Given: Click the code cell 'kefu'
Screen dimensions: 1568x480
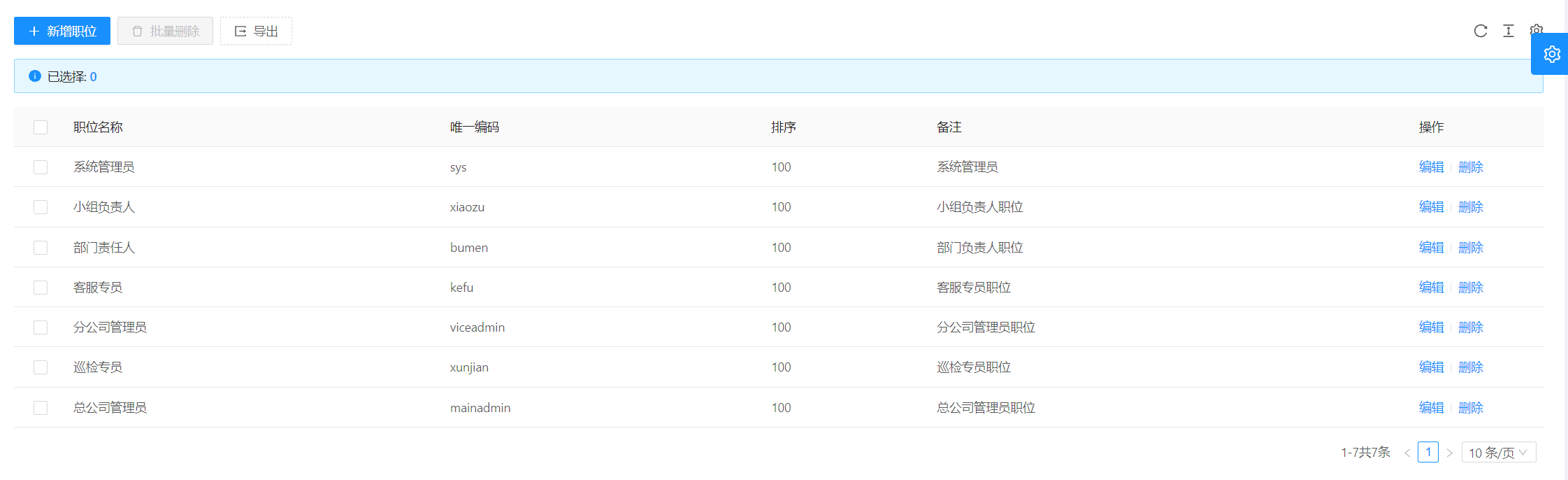Looking at the screenshot, I should [x=461, y=288].
